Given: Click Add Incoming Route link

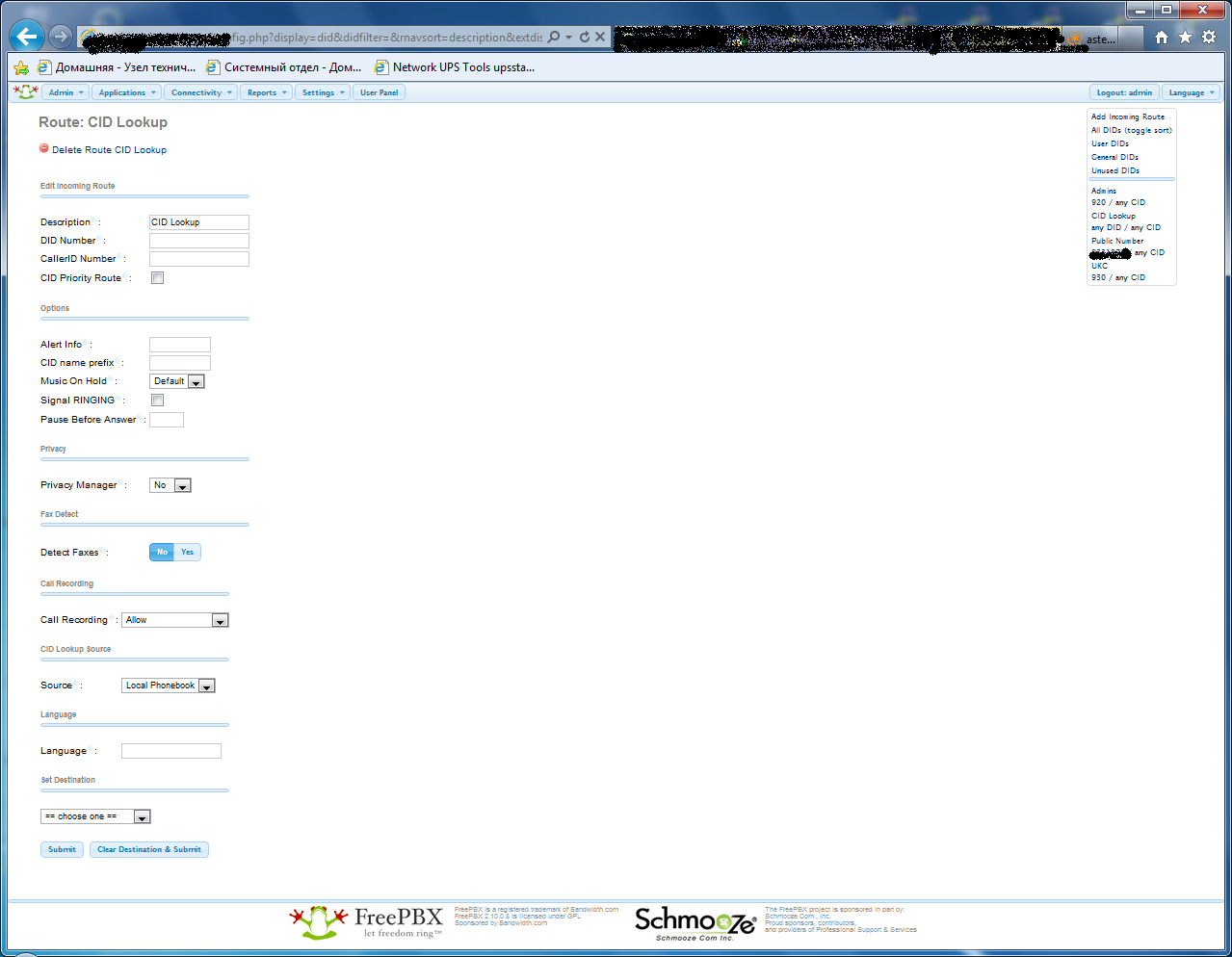Looking at the screenshot, I should tap(1127, 116).
